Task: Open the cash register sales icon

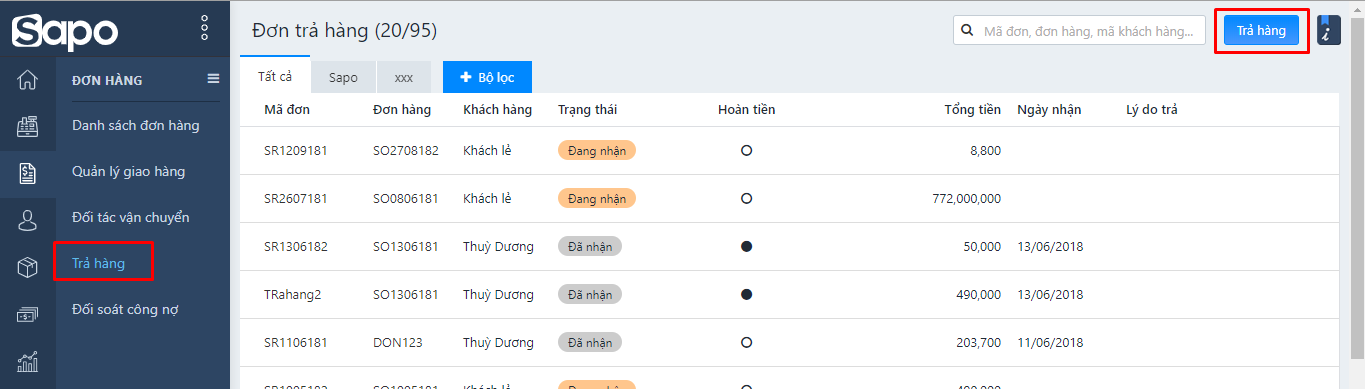Action: pos(28,127)
